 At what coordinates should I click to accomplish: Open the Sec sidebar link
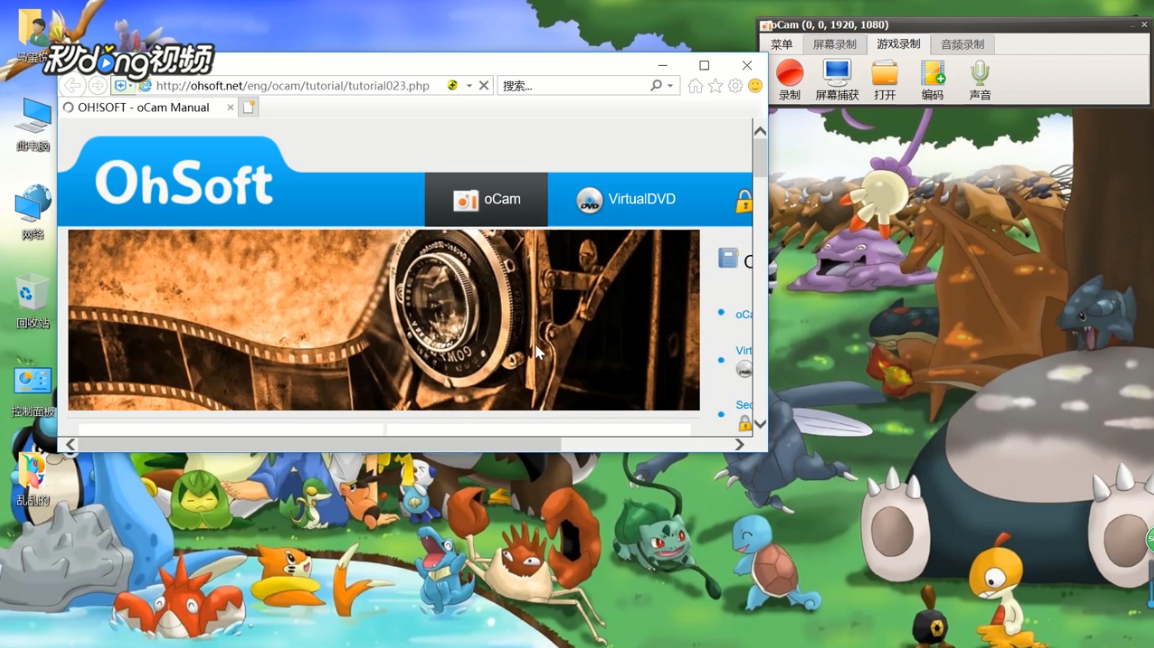[x=743, y=405]
